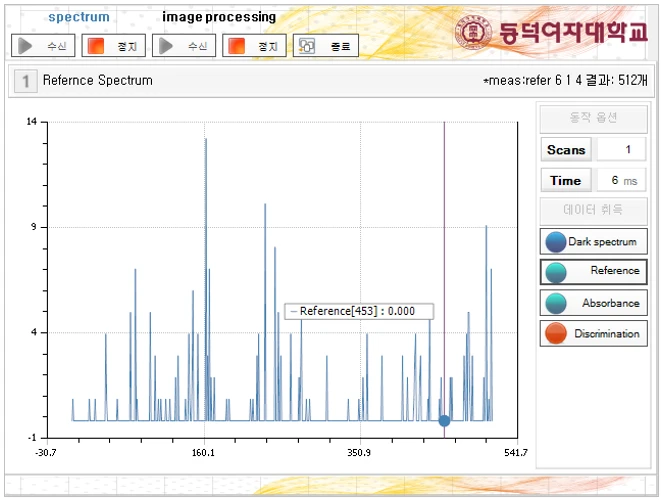The width and height of the screenshot is (665, 501).
Task: Click the x-axis label 541.7
Action: [516, 453]
